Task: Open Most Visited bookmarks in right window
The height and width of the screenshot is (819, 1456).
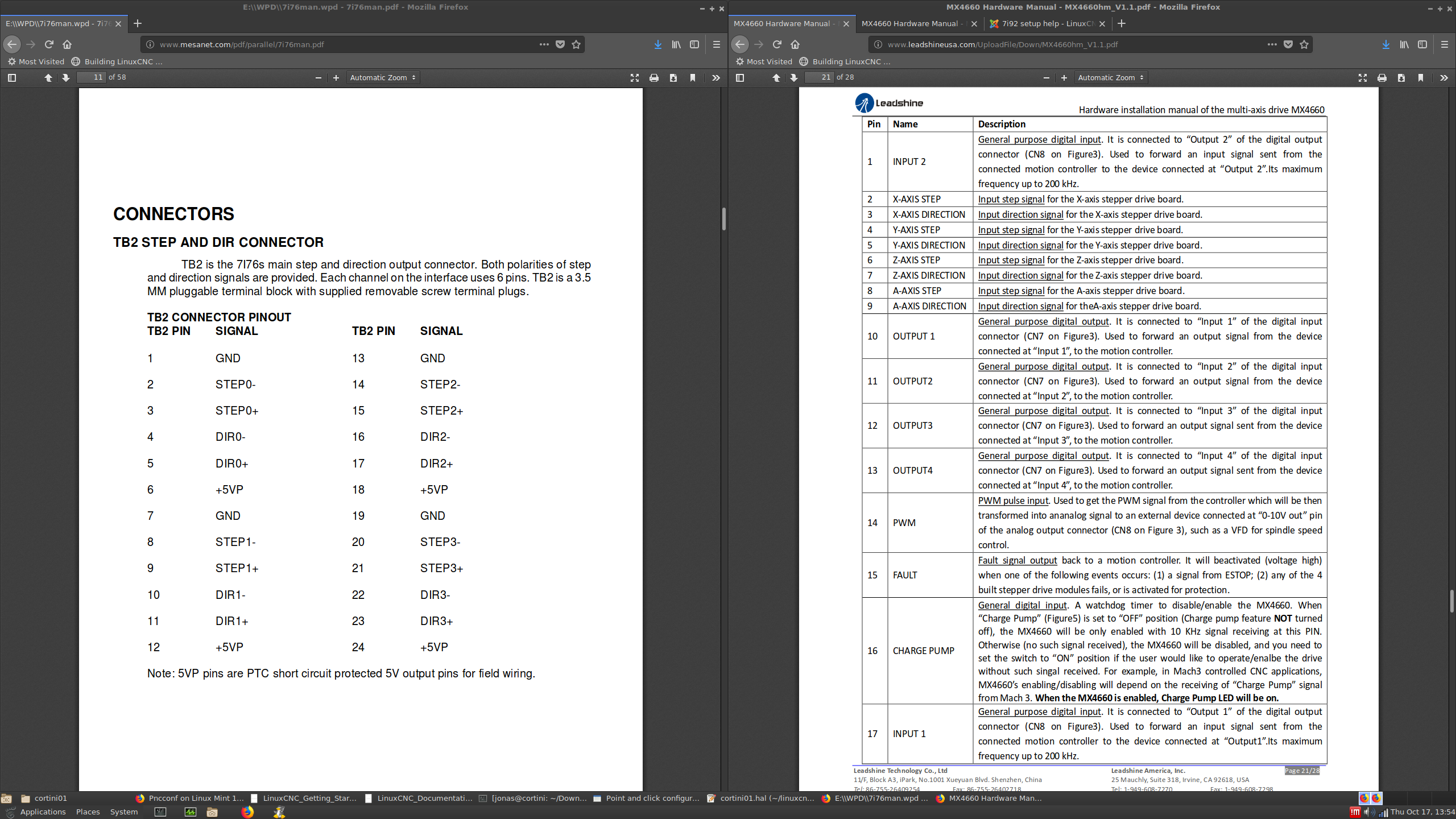Action: 764,61
